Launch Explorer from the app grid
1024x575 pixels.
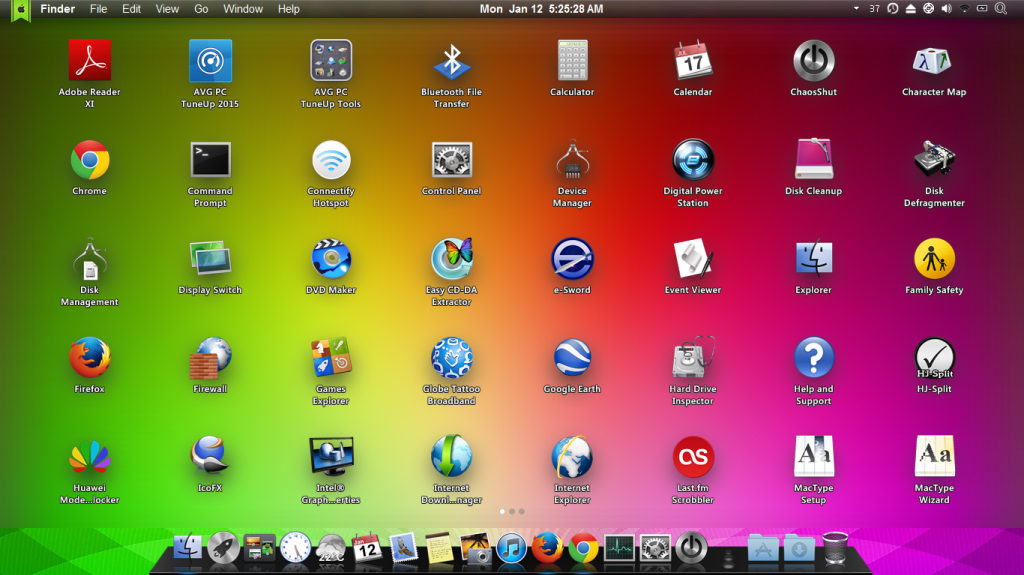(x=814, y=259)
